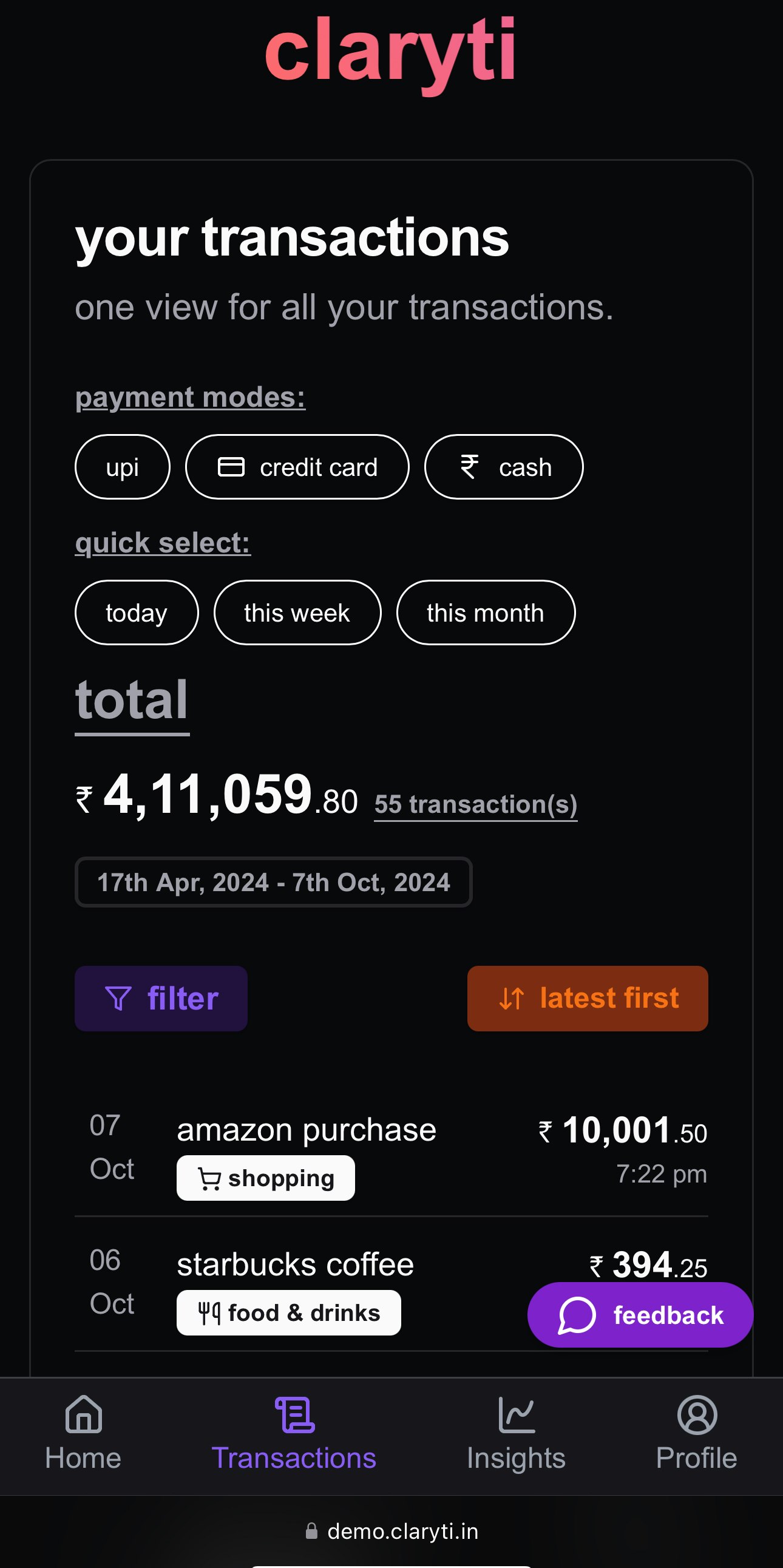The height and width of the screenshot is (1568, 783).
Task: Select this month quick filter
Action: pos(485,613)
